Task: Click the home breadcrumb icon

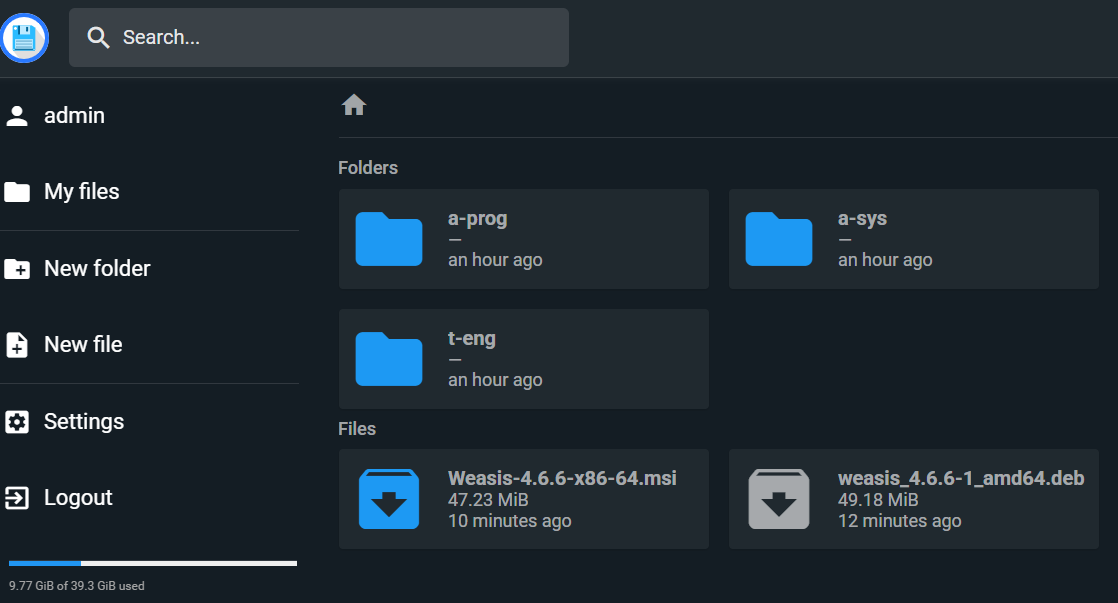Action: pos(354,105)
